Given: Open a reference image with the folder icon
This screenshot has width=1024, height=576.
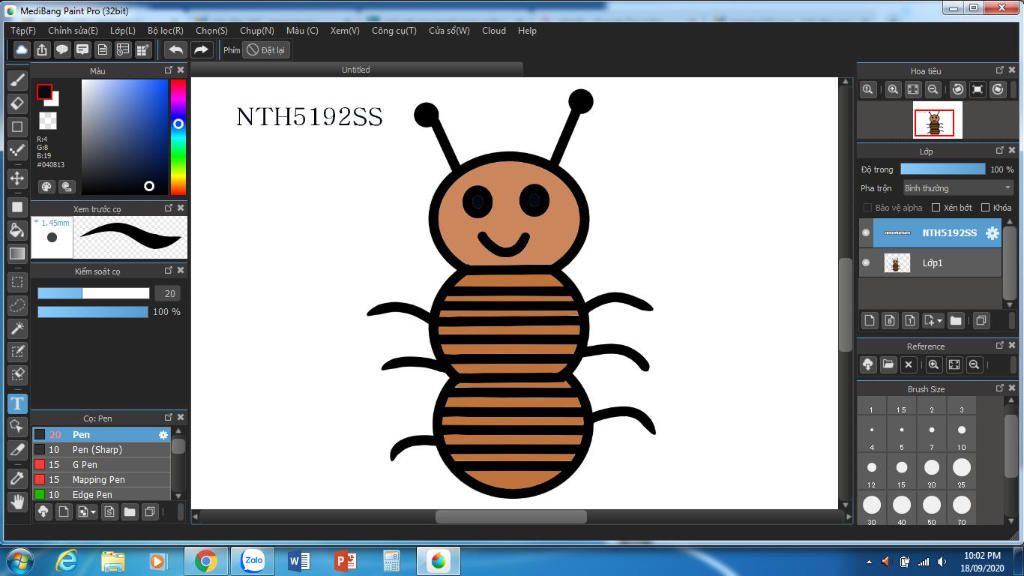Looking at the screenshot, I should [888, 364].
